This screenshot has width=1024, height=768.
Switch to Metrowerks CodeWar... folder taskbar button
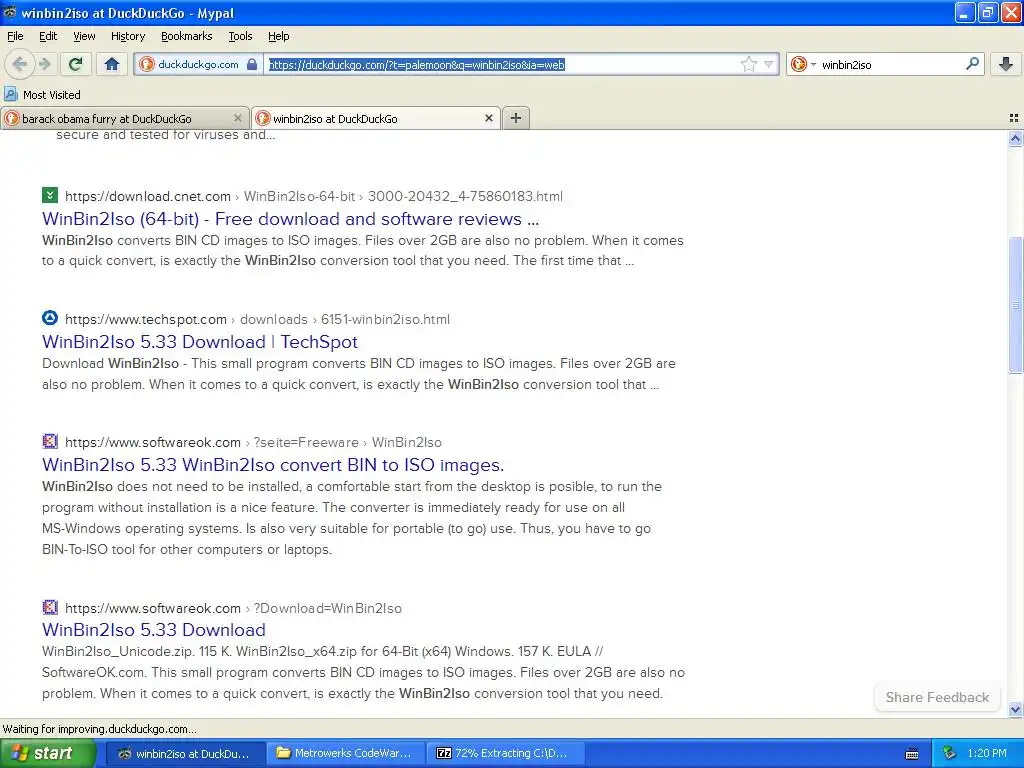[x=345, y=754]
